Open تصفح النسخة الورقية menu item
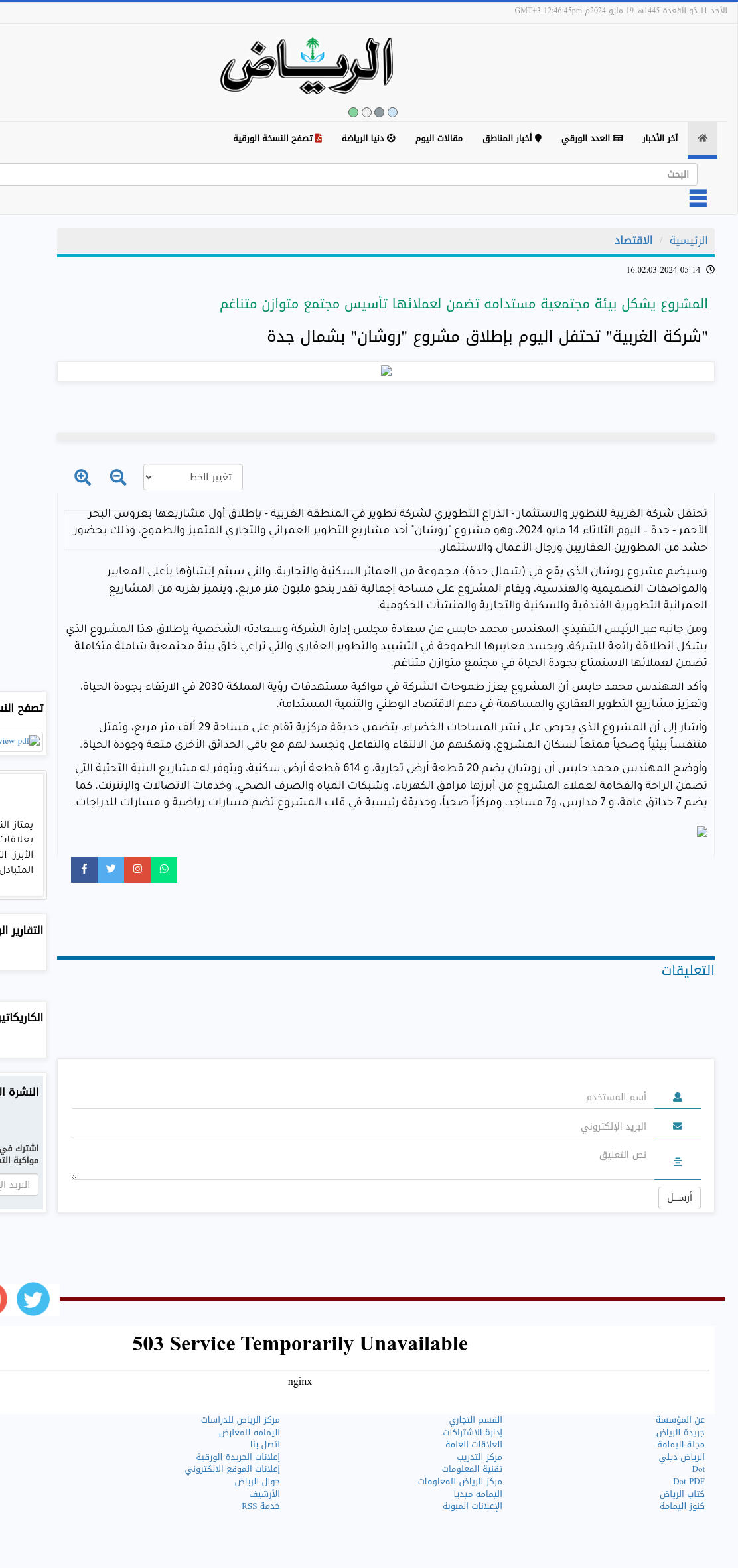Screen dimensions: 738x1568 point(277,138)
